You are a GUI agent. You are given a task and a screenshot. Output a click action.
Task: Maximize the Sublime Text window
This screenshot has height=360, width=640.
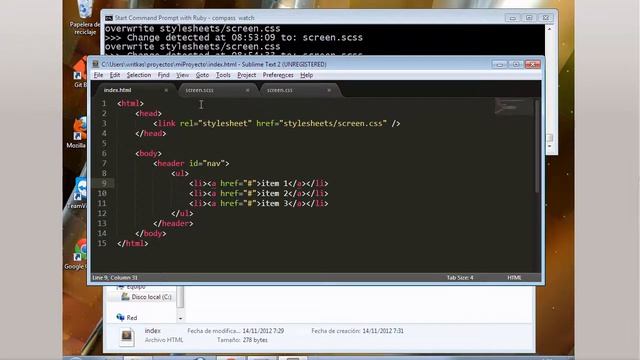point(516,64)
